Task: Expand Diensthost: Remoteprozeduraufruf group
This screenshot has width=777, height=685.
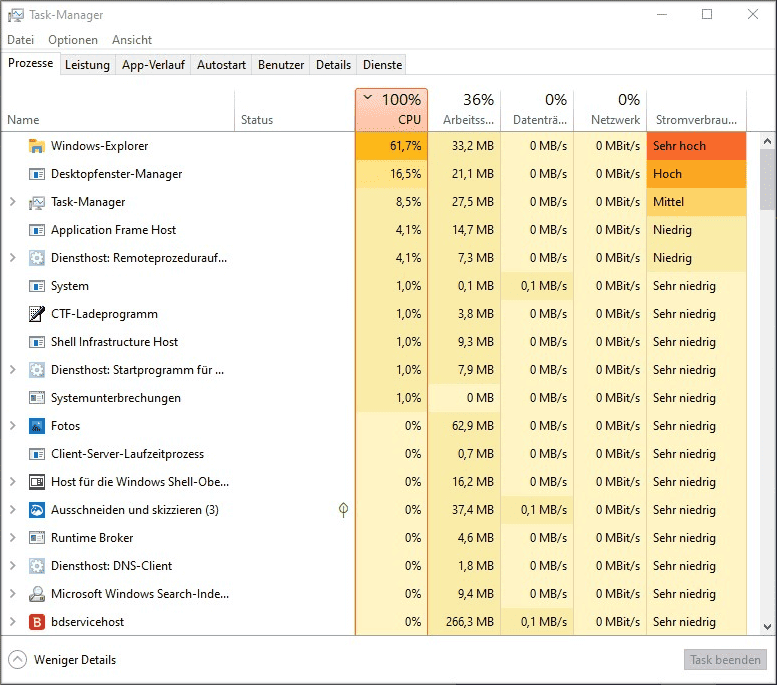Action: click(x=13, y=258)
